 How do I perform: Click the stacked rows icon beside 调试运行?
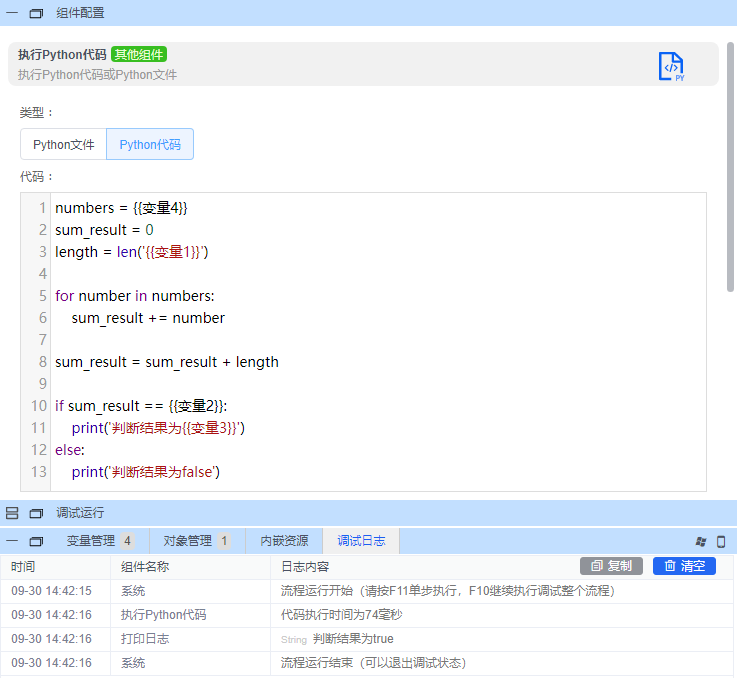[12, 513]
